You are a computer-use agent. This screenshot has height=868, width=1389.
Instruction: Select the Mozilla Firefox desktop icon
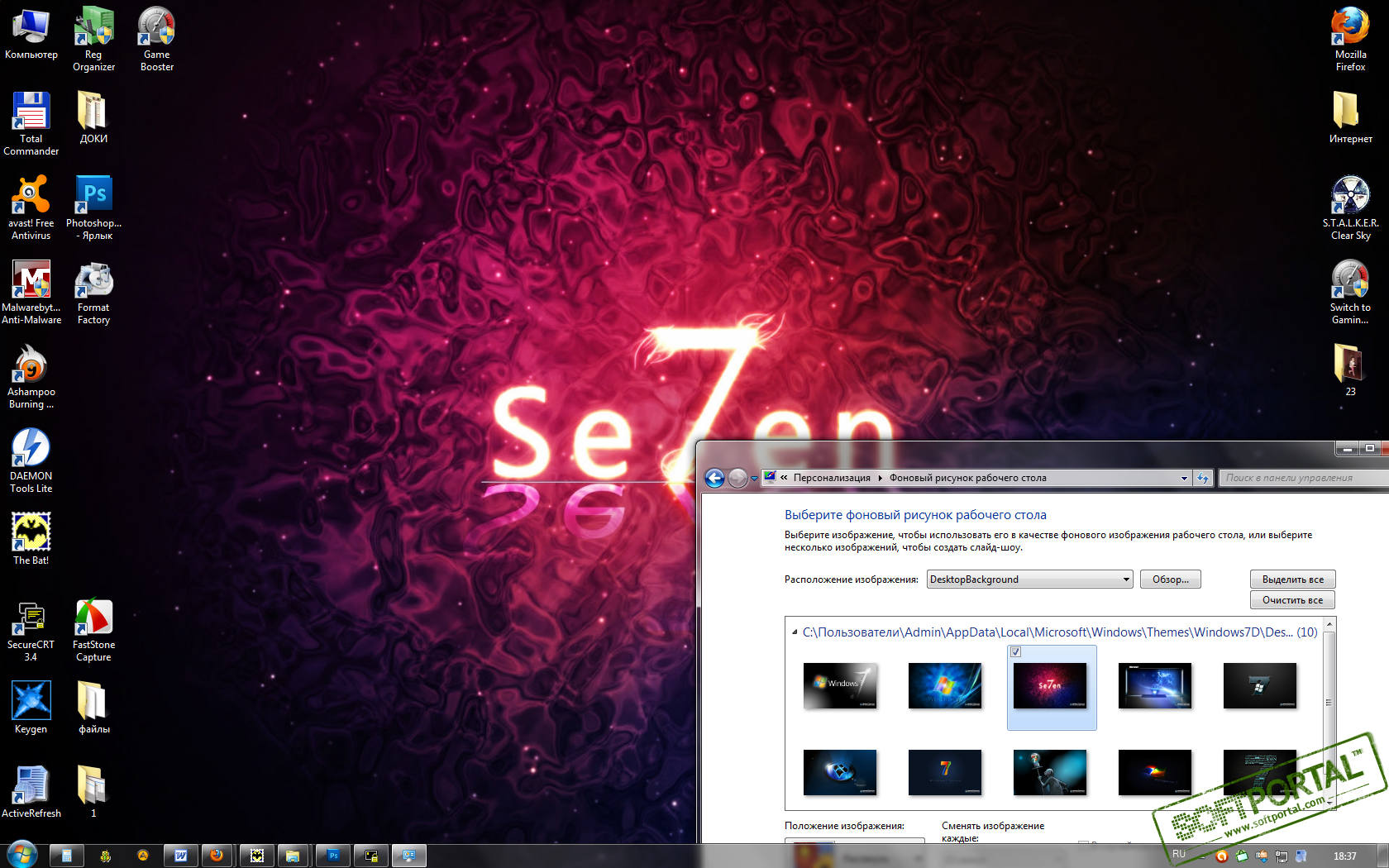pyautogui.click(x=1350, y=39)
